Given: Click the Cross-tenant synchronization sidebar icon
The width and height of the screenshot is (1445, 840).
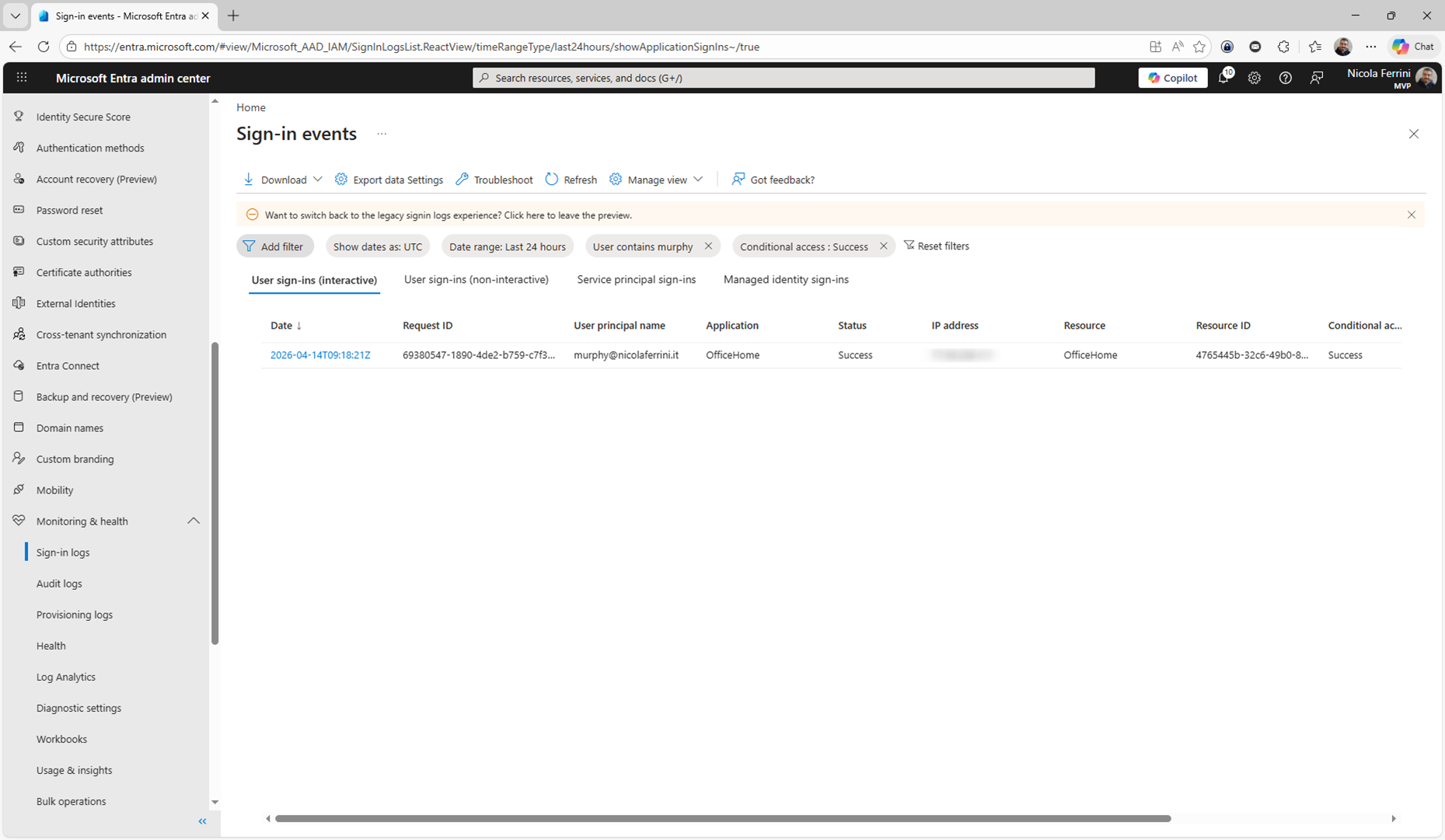Looking at the screenshot, I should tap(19, 334).
